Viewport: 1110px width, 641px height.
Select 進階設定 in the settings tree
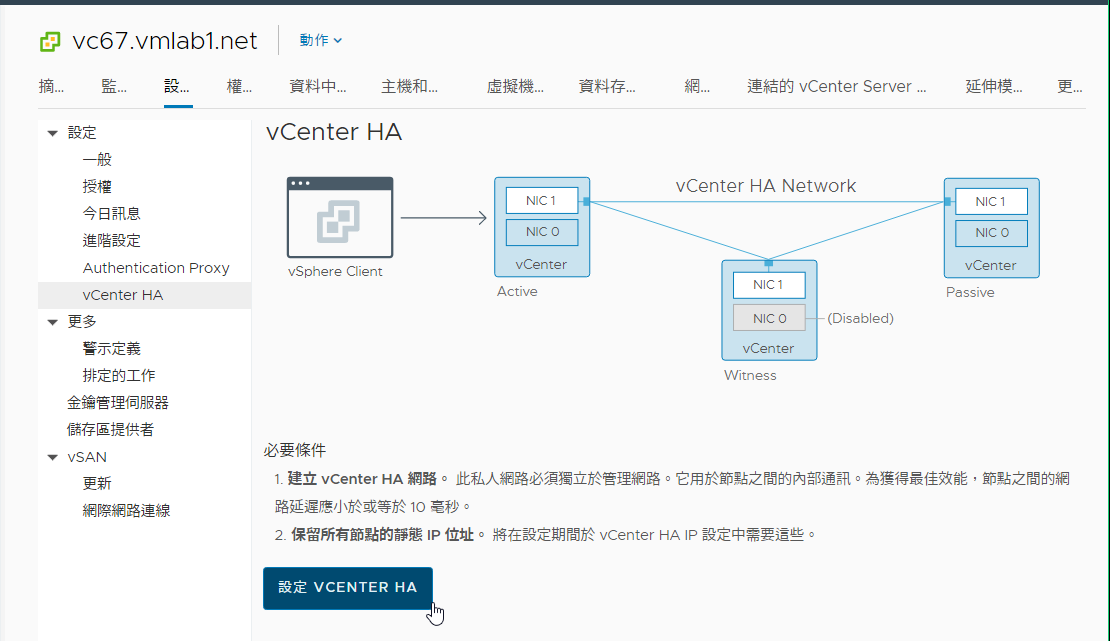point(111,241)
